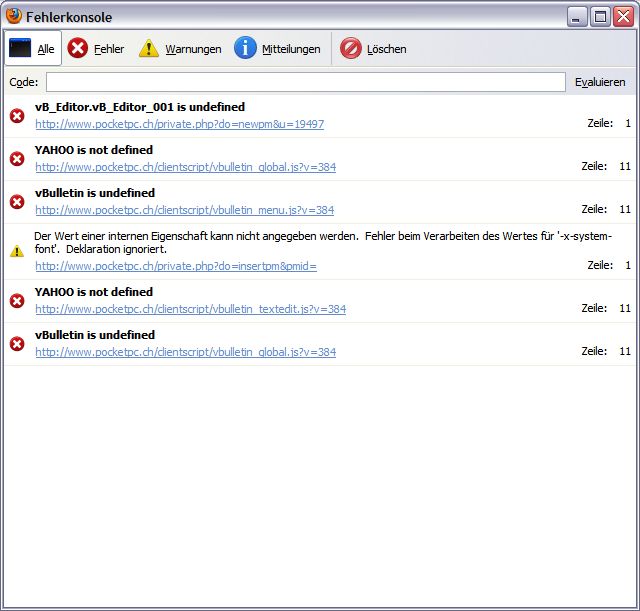
Task: Open first vbulletin_global.js link under YAHOO error
Action: (186, 167)
